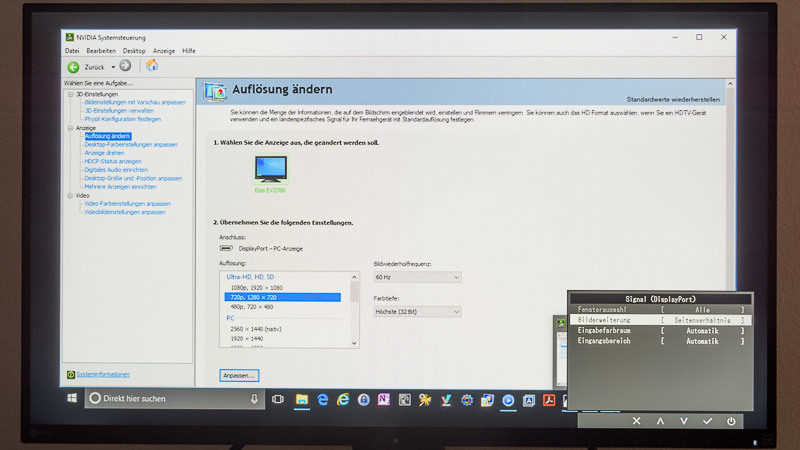Open the Farbtiefe Höchste (32 Bit) dropdown
The image size is (800, 450).
pos(417,312)
